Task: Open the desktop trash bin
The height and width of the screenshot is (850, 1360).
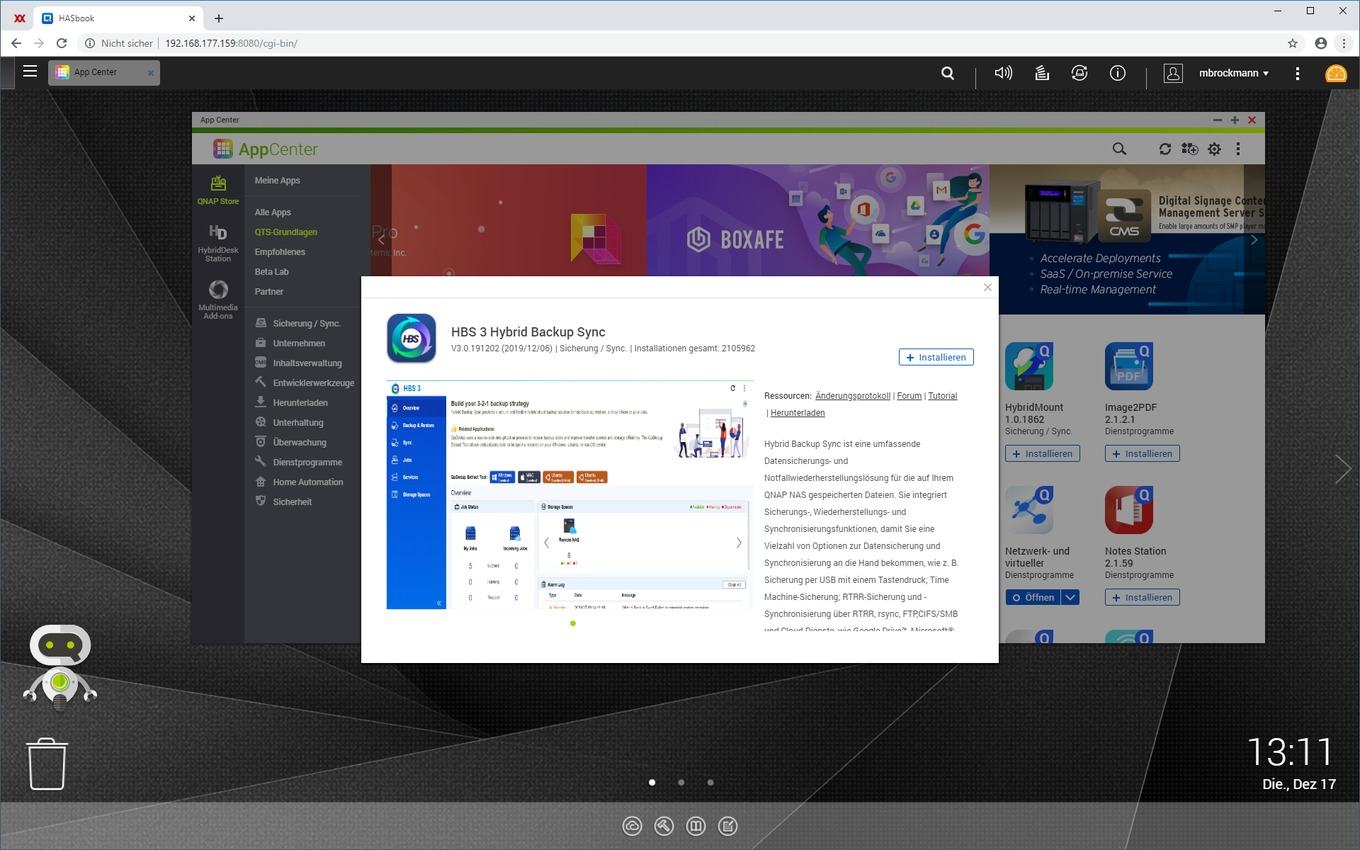Action: [x=47, y=764]
